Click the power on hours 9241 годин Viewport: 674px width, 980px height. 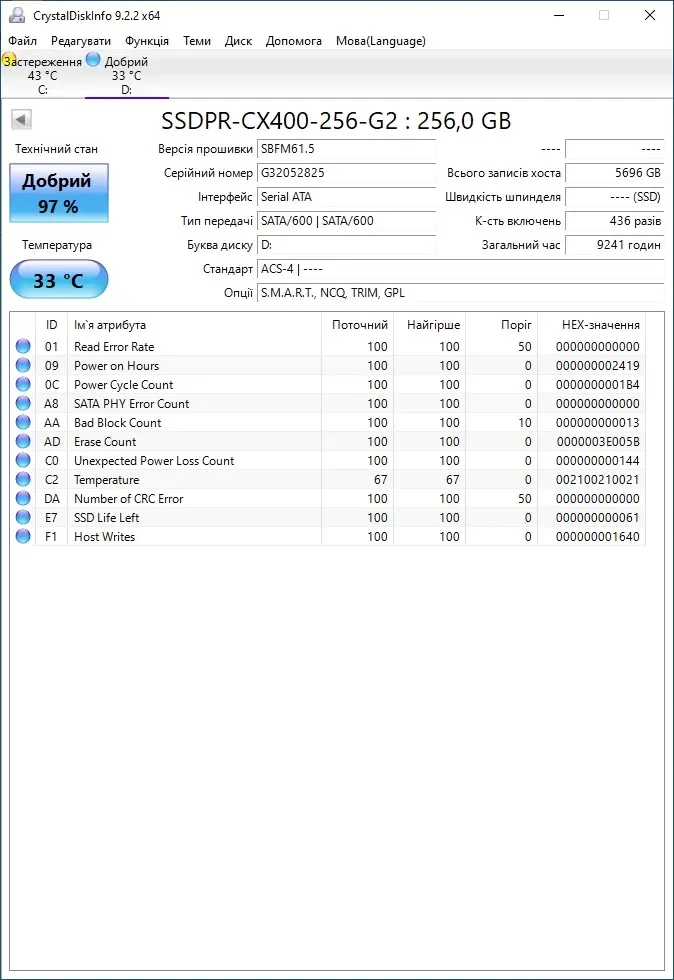point(615,245)
